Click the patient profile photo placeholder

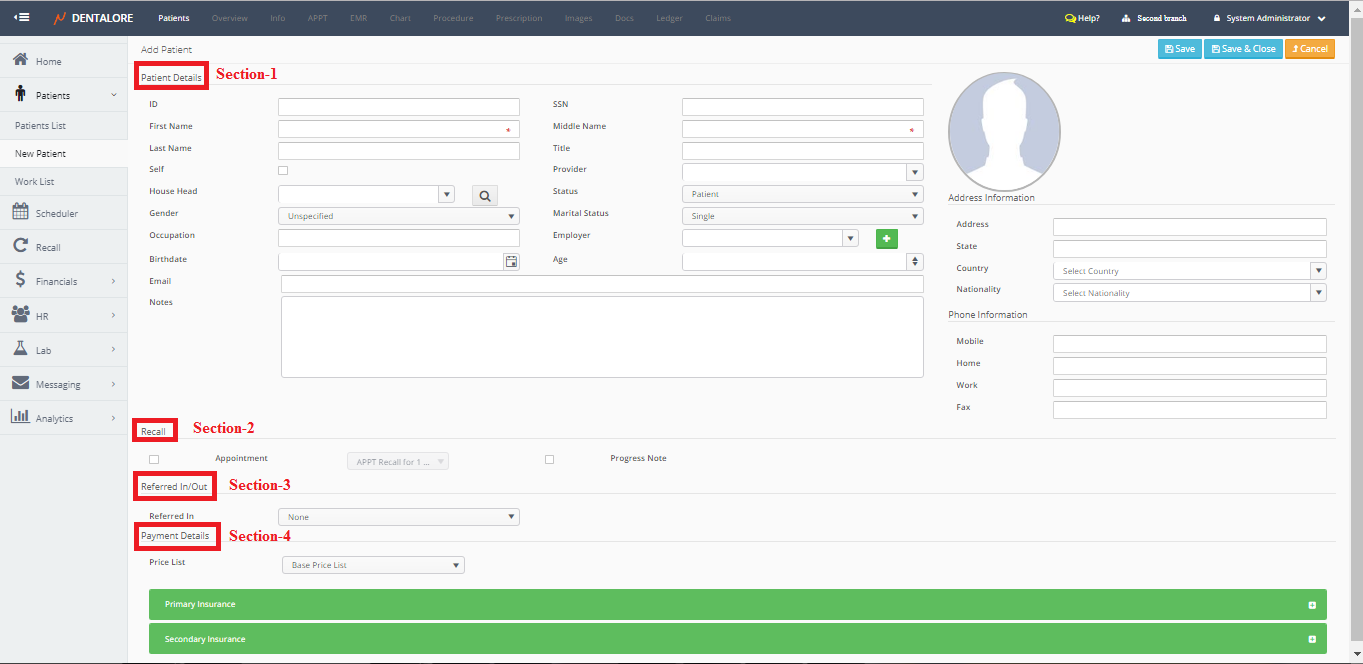tap(1004, 130)
